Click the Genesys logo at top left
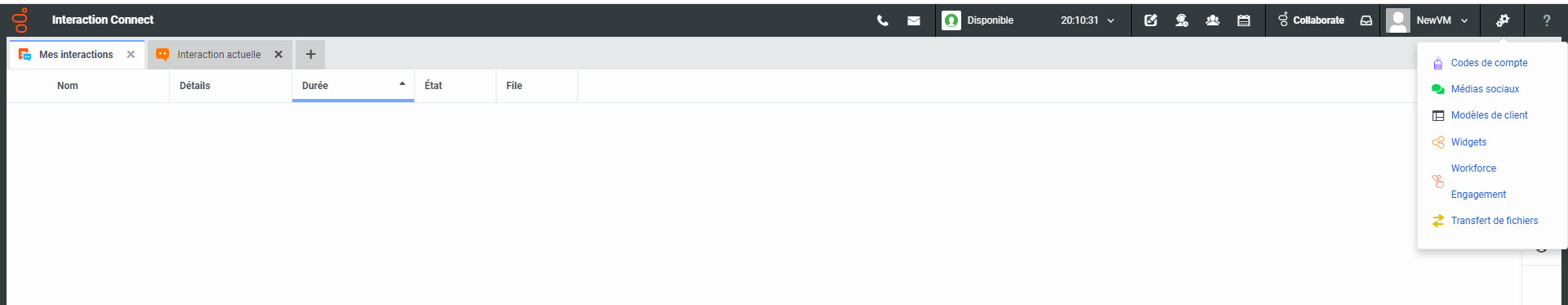Viewport: 1568px width, 305px height. coord(20,20)
